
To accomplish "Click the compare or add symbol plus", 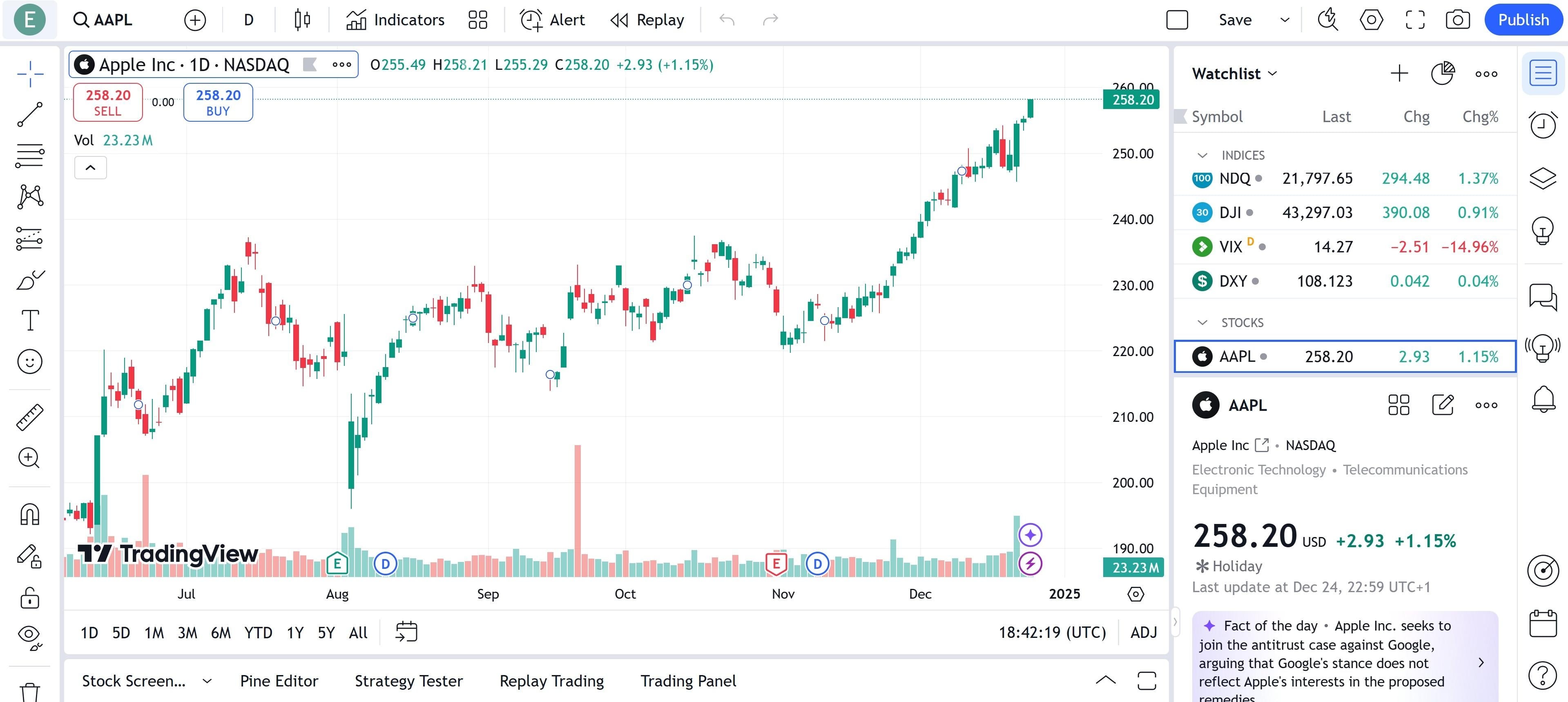I will [x=195, y=20].
